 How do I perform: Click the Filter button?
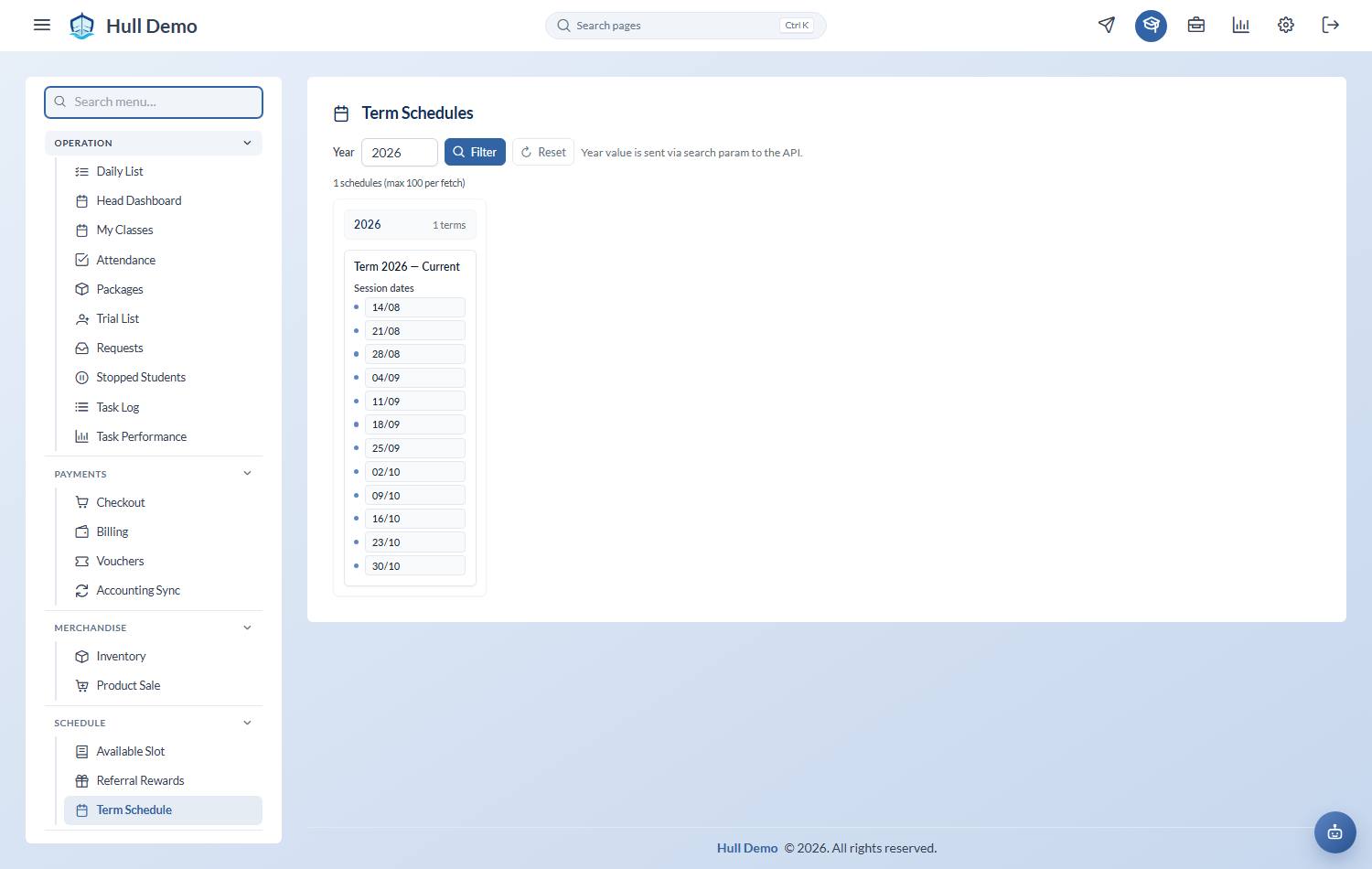[475, 152]
